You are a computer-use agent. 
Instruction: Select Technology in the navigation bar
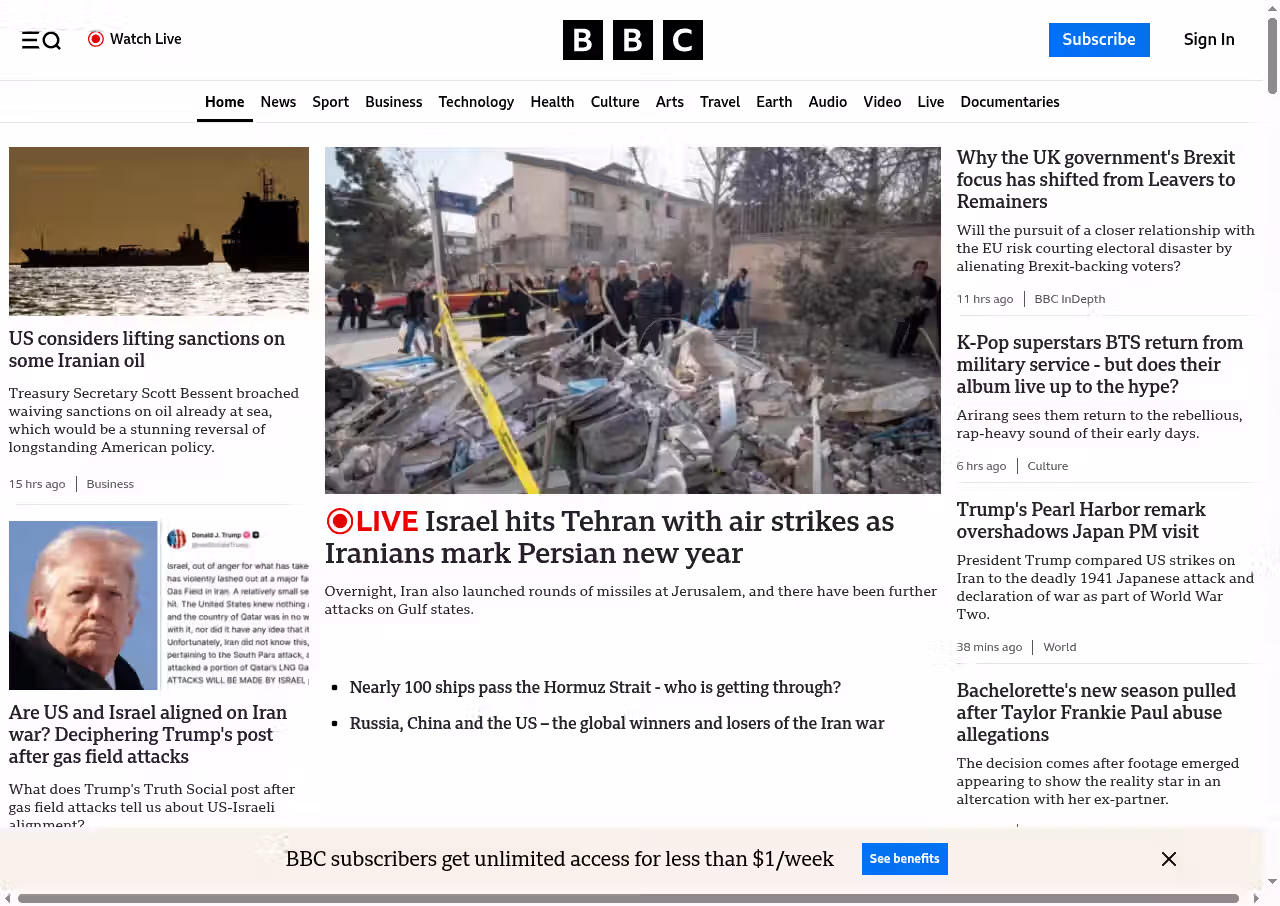click(x=476, y=102)
